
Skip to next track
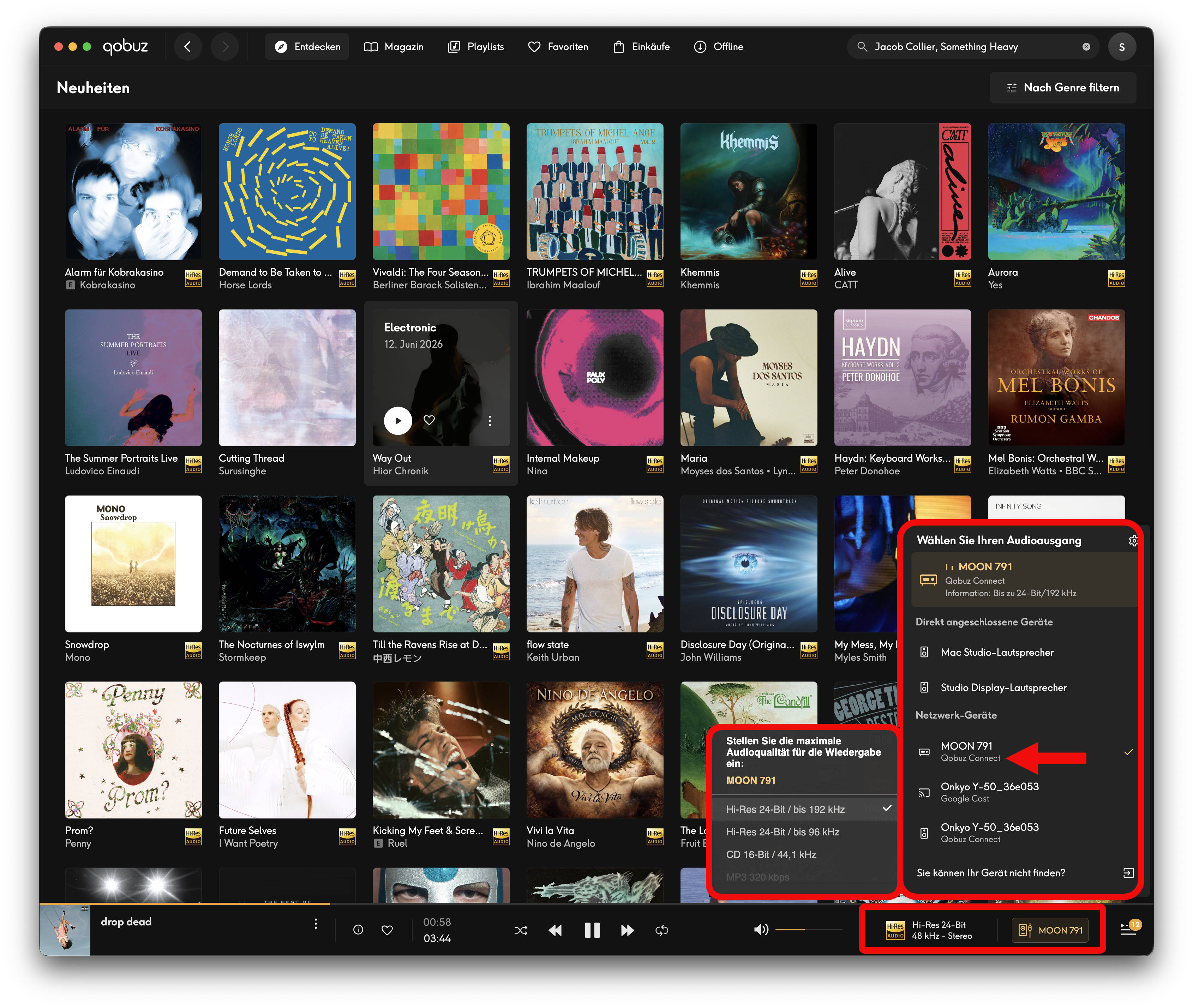pos(627,930)
